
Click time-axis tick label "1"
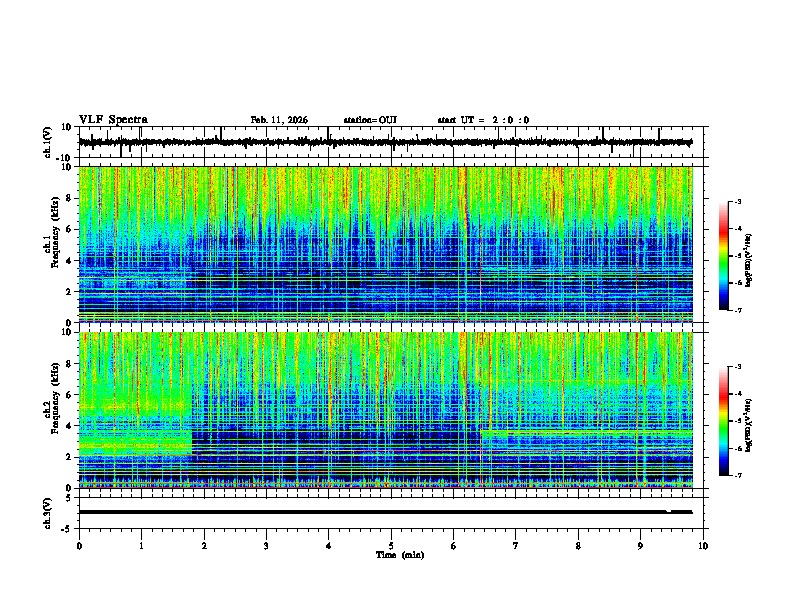click(x=141, y=546)
